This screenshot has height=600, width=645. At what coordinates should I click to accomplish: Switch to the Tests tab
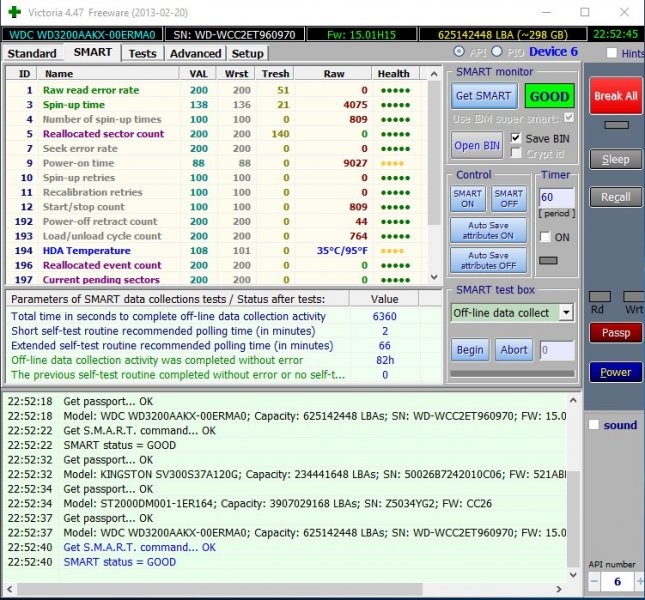[x=143, y=53]
